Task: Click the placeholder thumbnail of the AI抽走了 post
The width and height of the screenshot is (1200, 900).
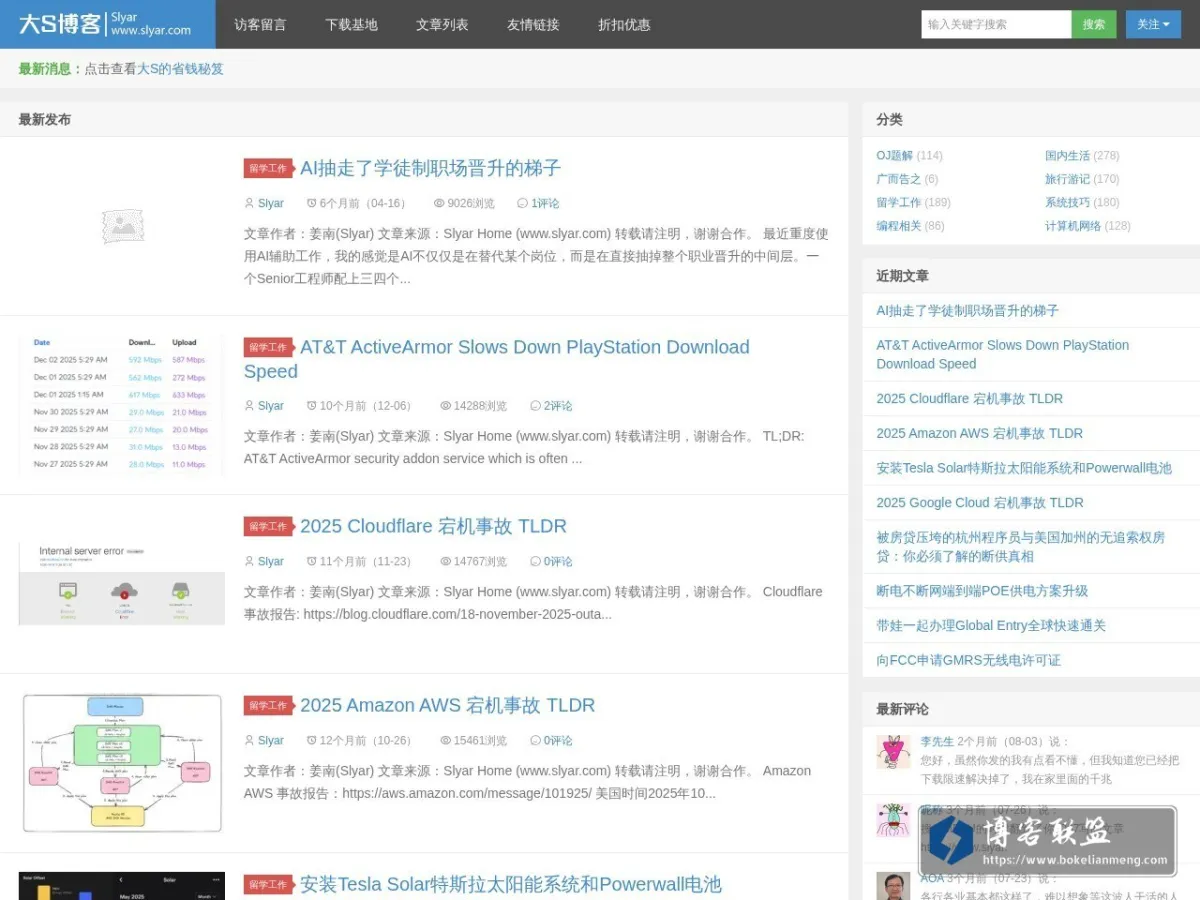Action: [x=122, y=226]
